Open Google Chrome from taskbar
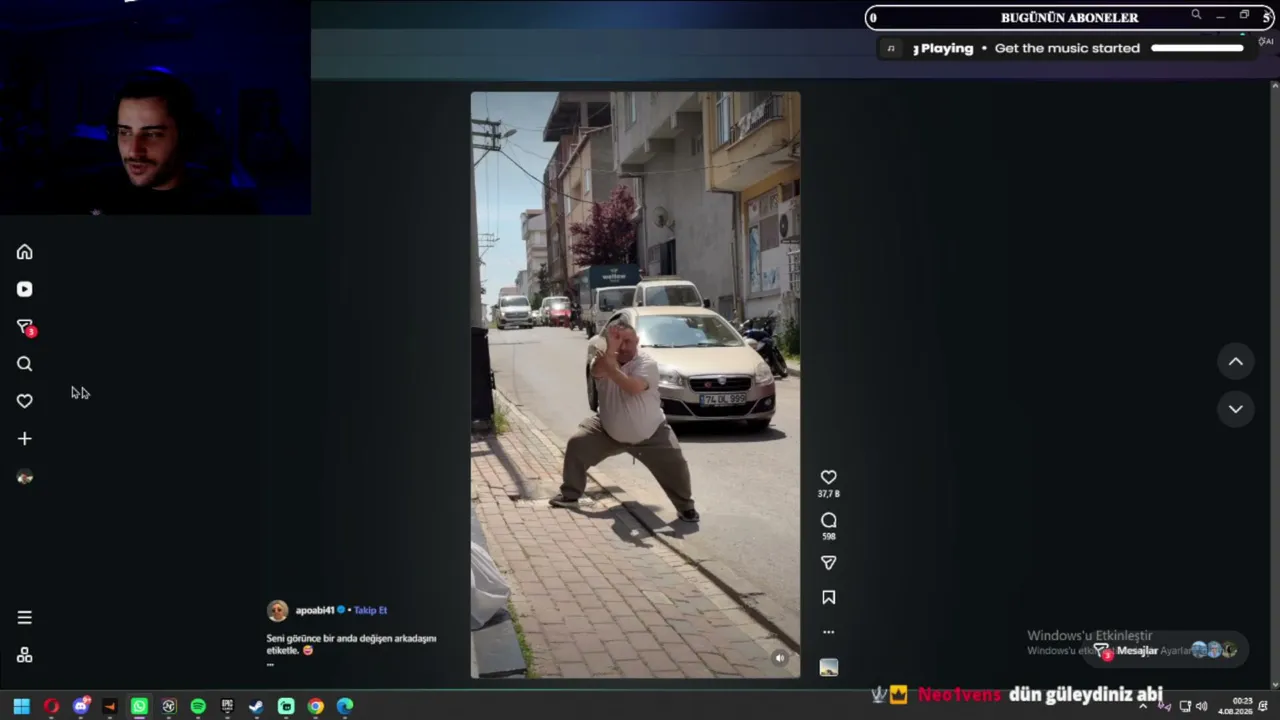The height and width of the screenshot is (720, 1280). [315, 706]
